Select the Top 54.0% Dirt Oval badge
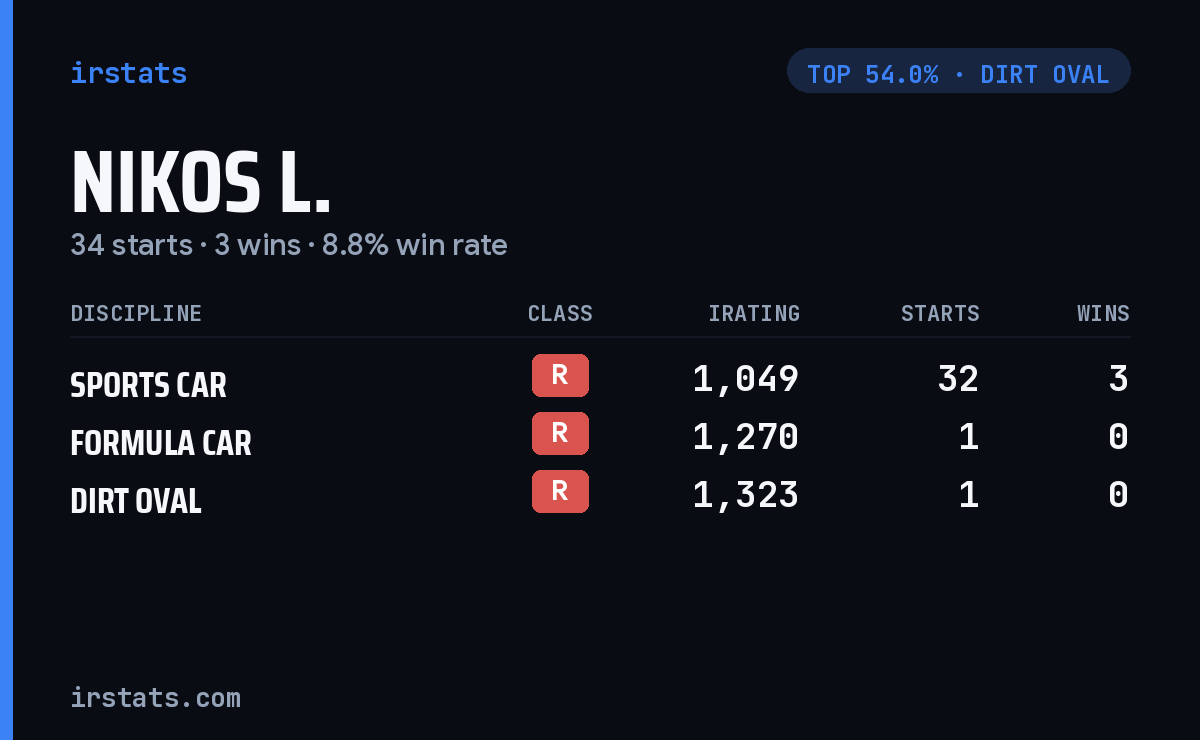1200x740 pixels. coord(959,71)
